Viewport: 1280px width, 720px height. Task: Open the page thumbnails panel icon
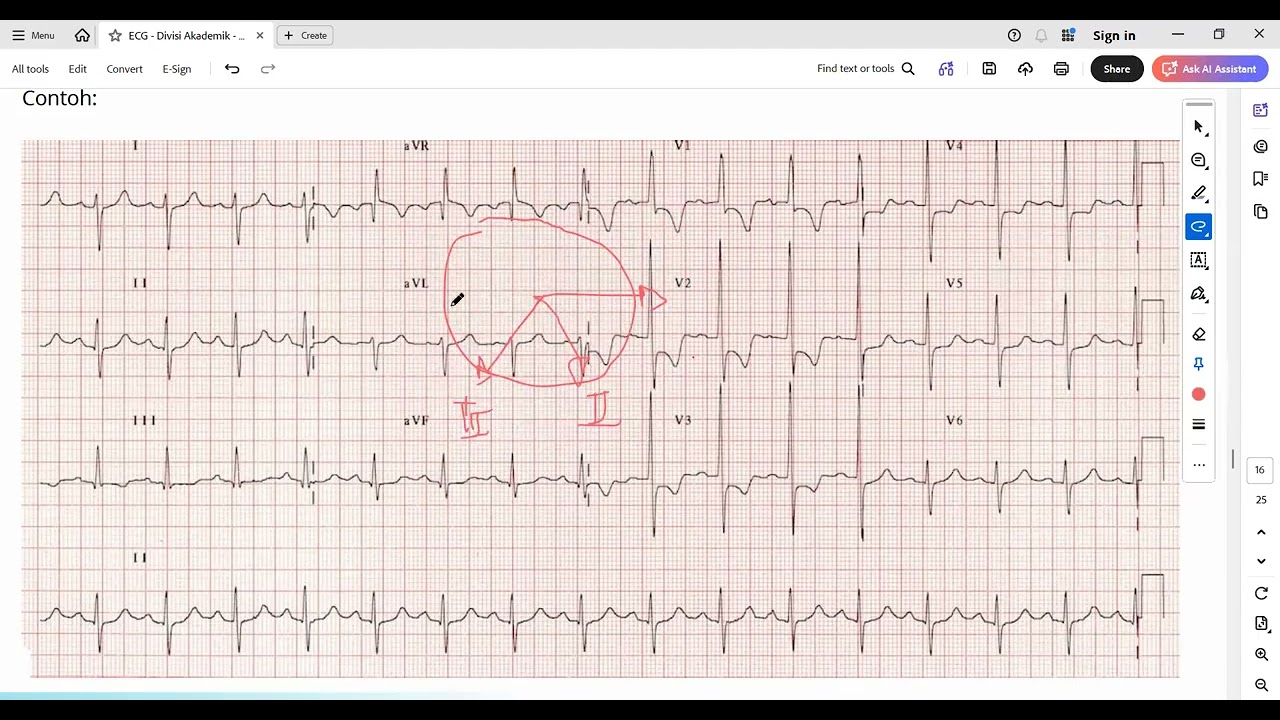(x=1260, y=211)
